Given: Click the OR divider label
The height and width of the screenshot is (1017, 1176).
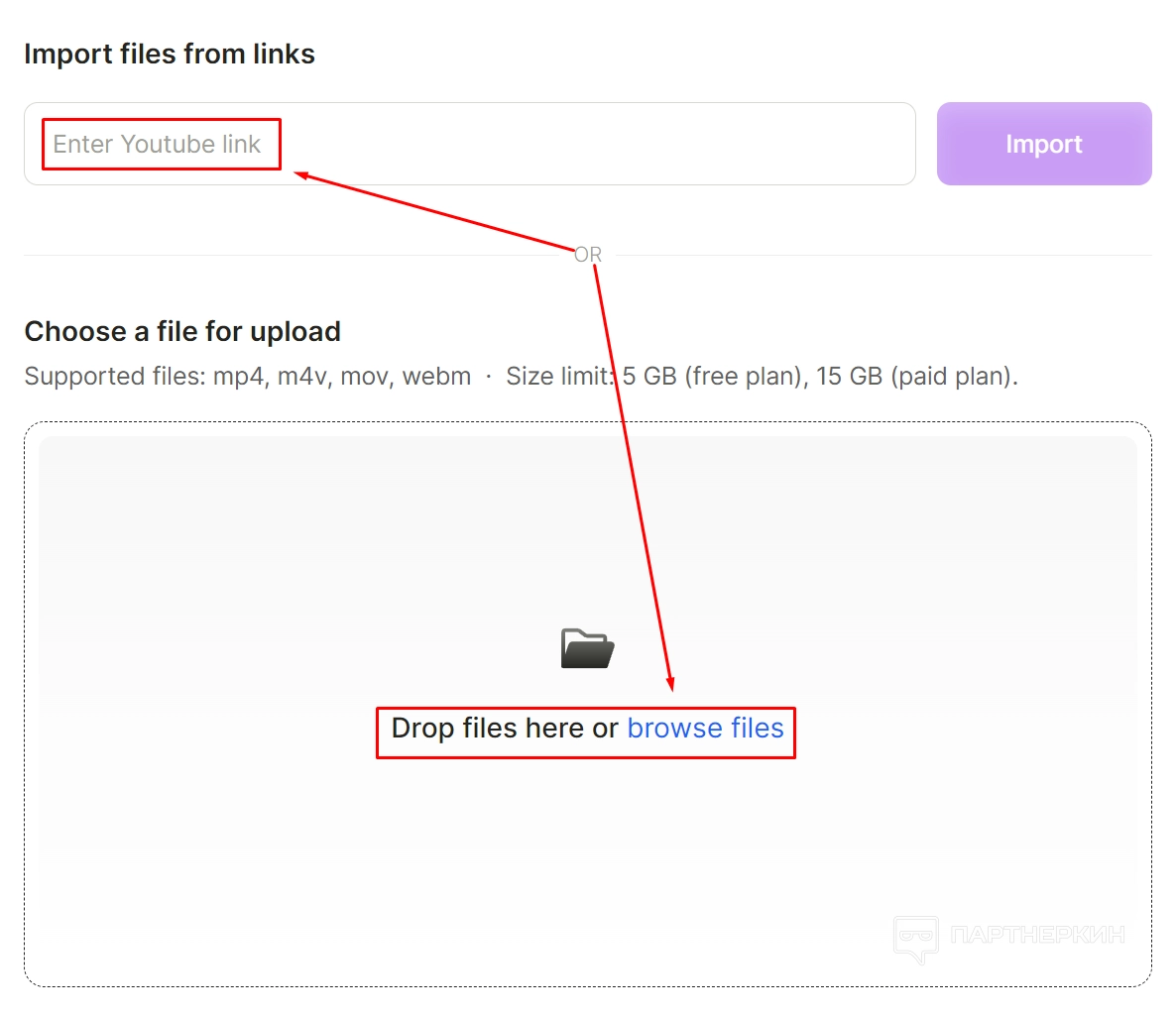Looking at the screenshot, I should tap(588, 255).
